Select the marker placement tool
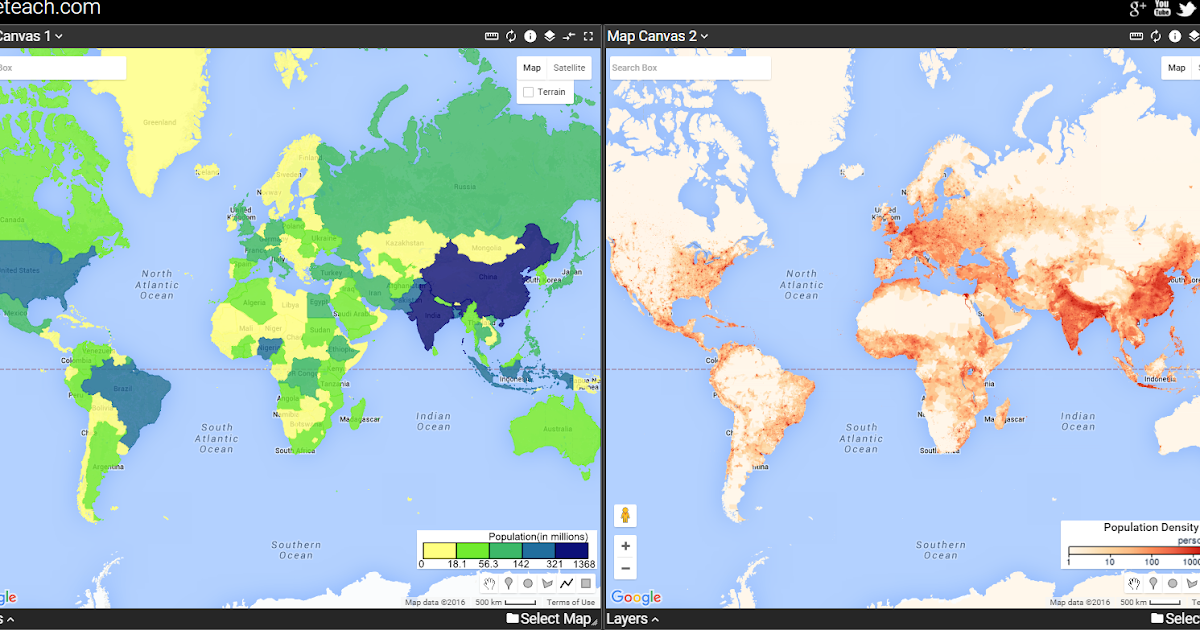 point(509,583)
